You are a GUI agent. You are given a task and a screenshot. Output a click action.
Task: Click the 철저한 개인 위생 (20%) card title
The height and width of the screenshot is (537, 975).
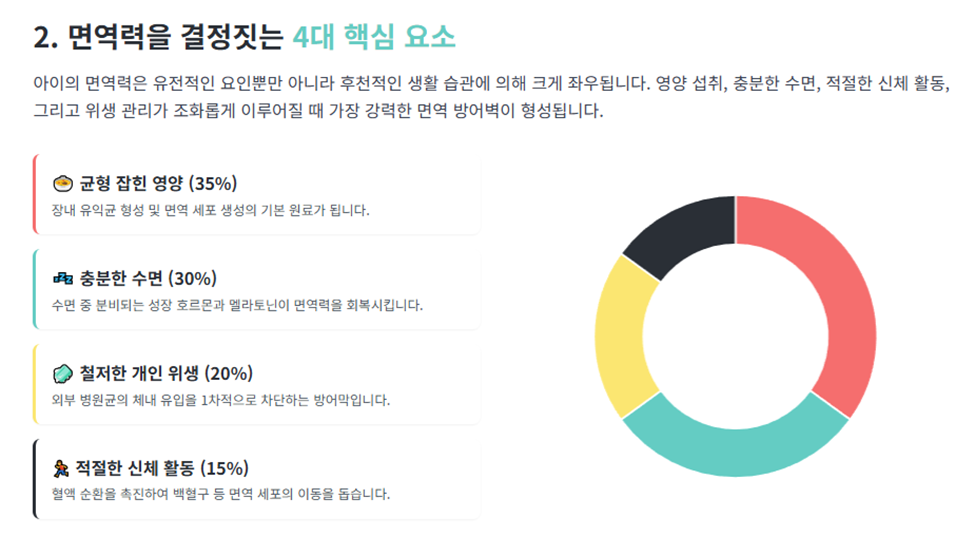(x=166, y=374)
